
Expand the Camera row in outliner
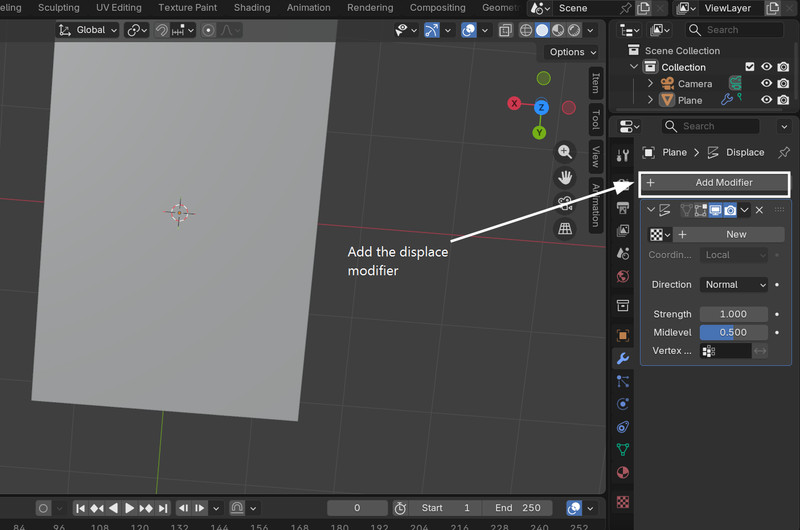point(650,83)
